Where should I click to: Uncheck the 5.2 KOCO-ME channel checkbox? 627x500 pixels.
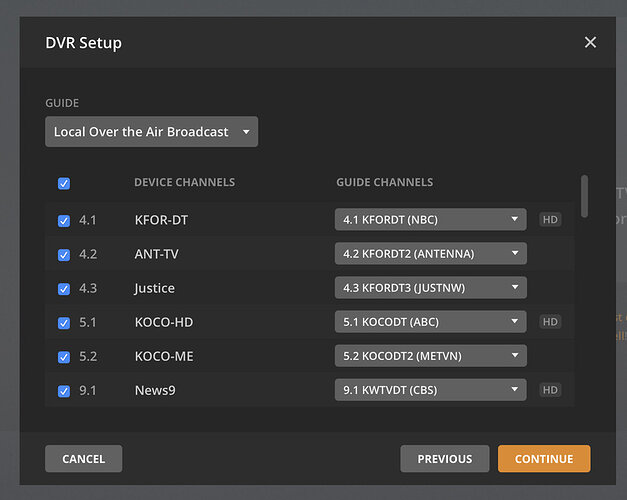(64, 356)
